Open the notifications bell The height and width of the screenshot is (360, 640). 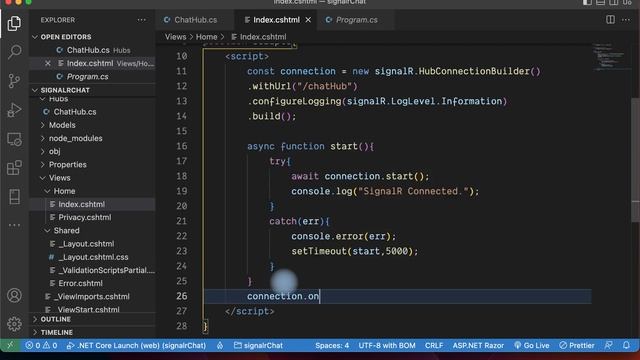[626, 345]
